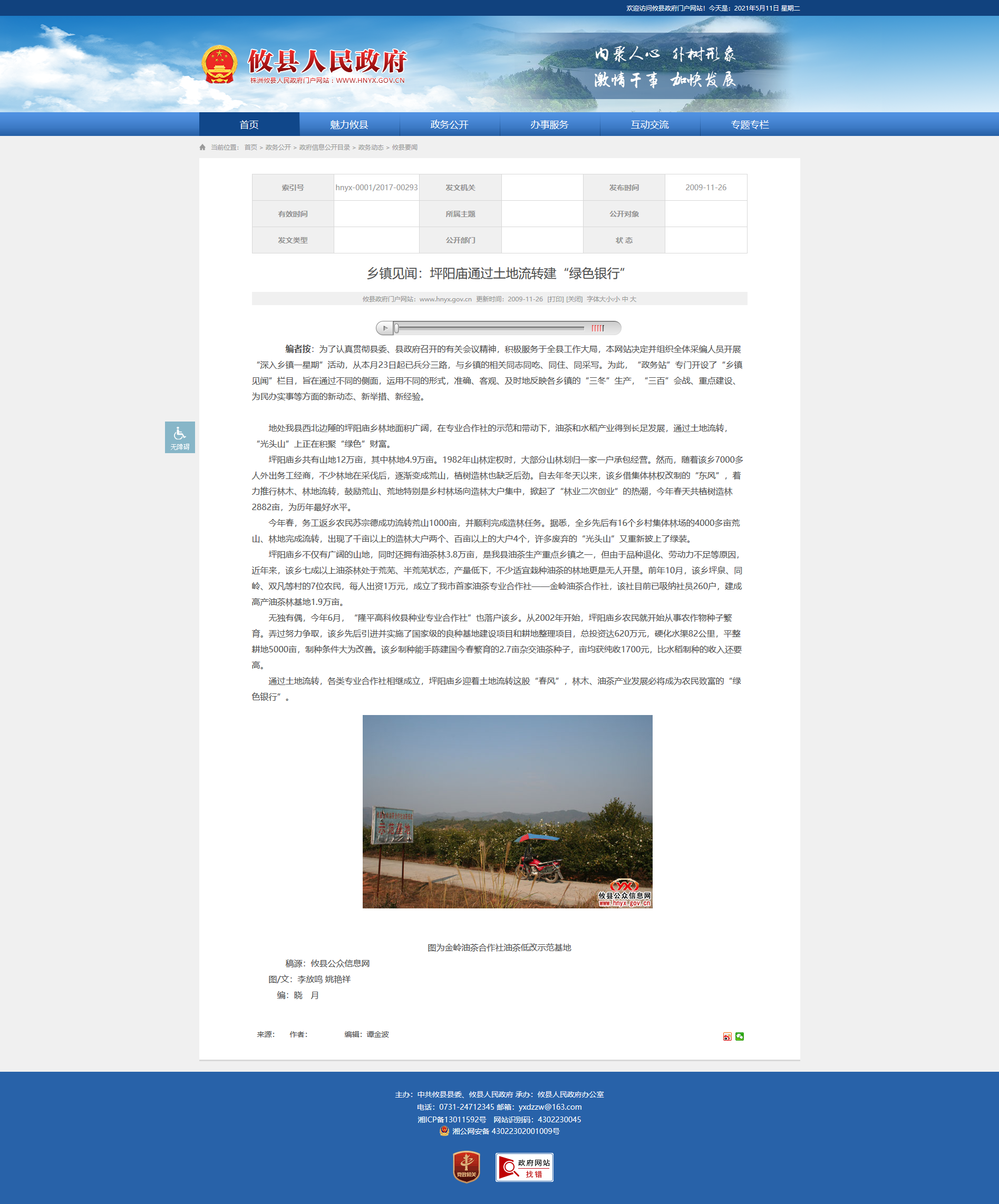Click the home icon in breadcrumb
The width and height of the screenshot is (999, 1204).
[202, 148]
